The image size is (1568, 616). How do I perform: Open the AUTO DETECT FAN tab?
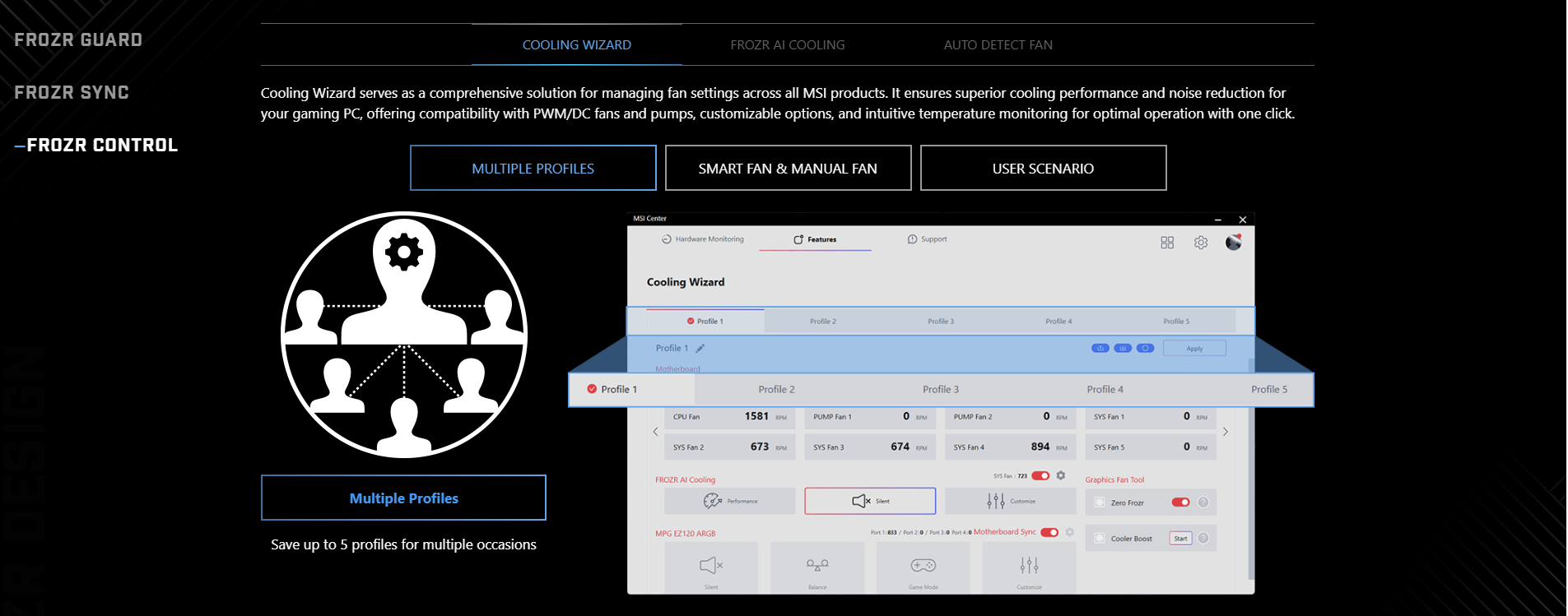[x=998, y=45]
